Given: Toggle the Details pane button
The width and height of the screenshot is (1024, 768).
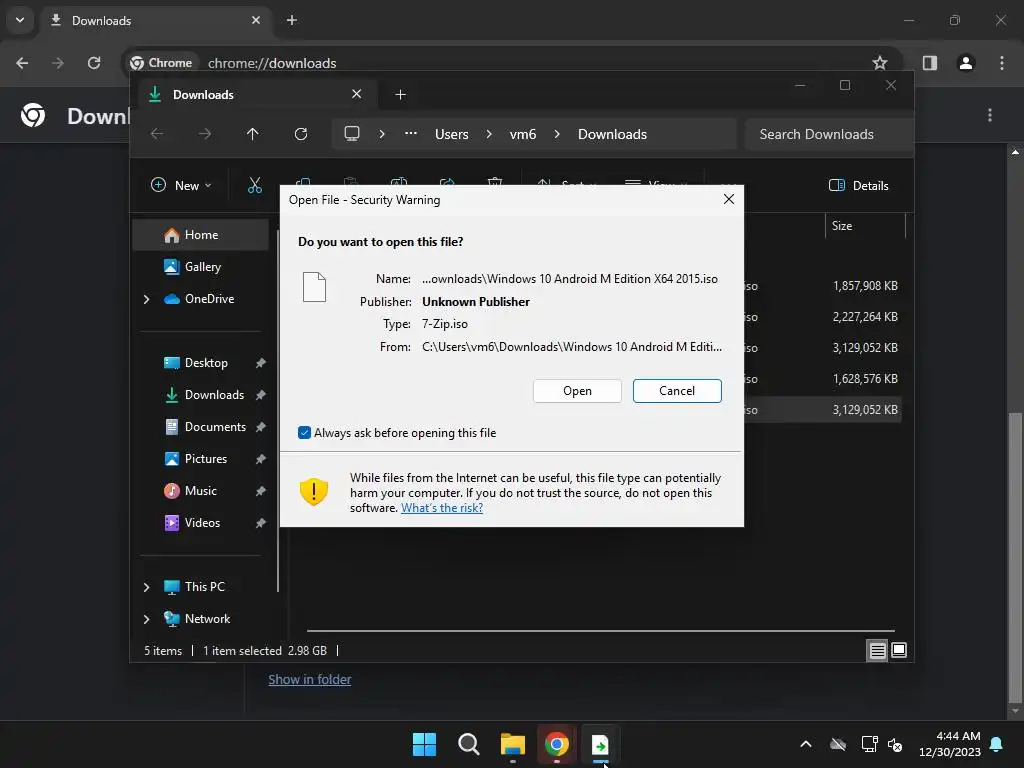Looking at the screenshot, I should tap(858, 185).
